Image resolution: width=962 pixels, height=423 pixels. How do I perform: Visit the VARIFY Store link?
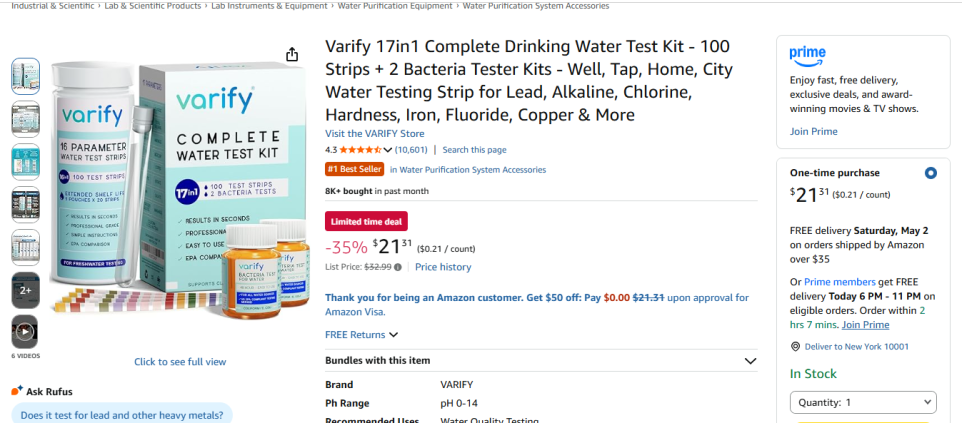pyautogui.click(x=374, y=133)
